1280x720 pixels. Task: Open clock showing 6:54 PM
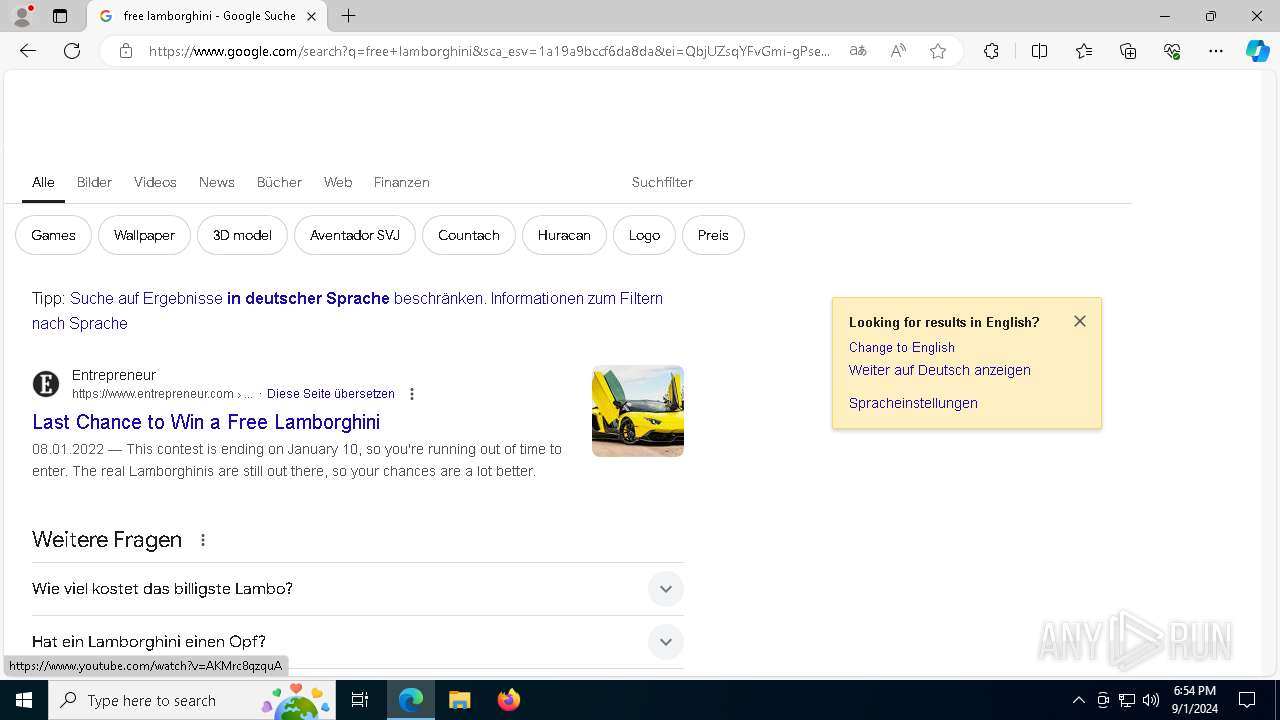pyautogui.click(x=1195, y=700)
